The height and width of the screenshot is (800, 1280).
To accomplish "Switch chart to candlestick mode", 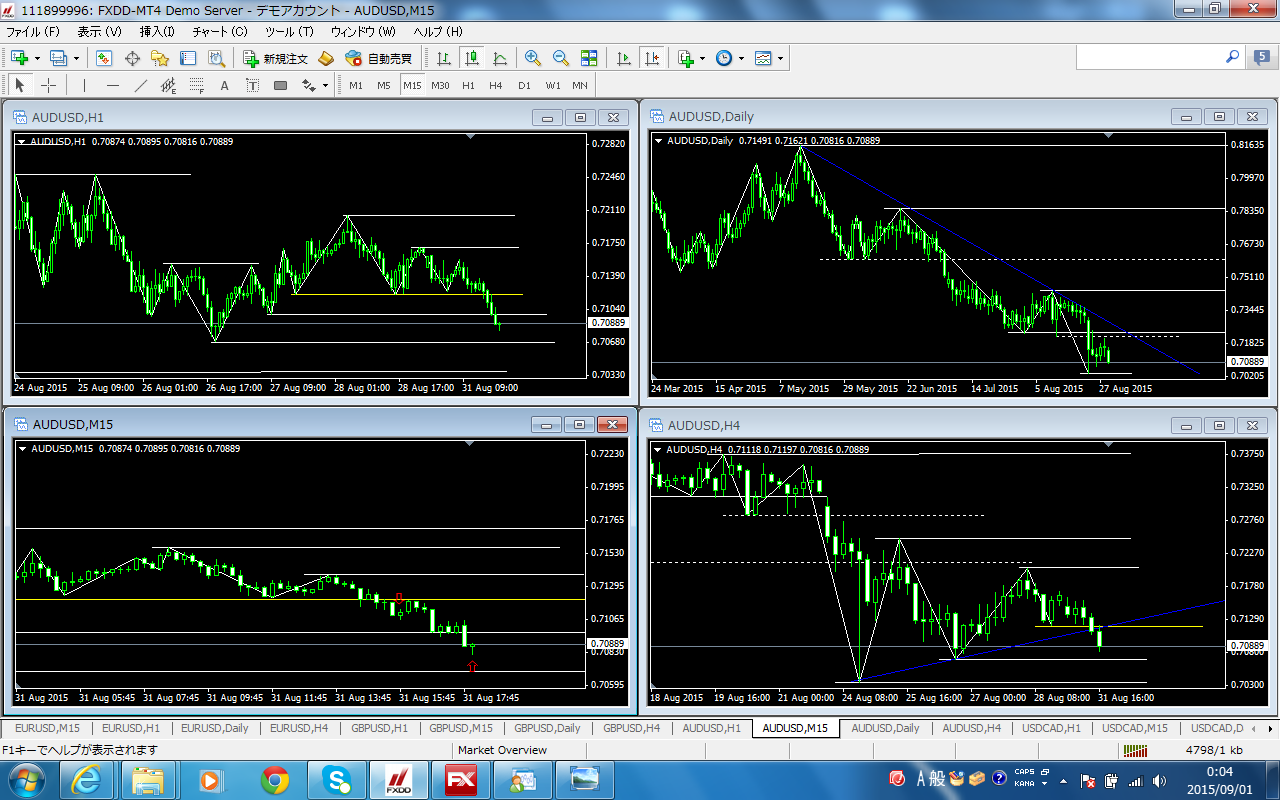I will [x=472, y=59].
